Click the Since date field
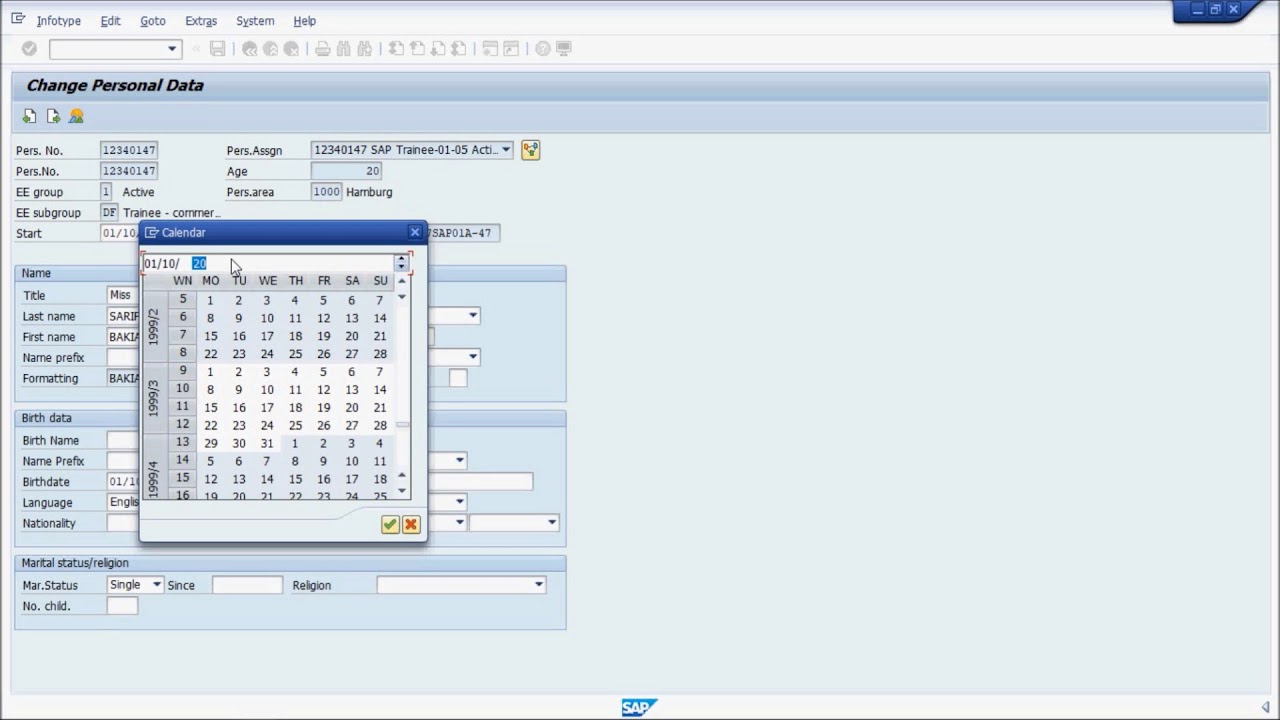The height and width of the screenshot is (720, 1280). pos(247,585)
